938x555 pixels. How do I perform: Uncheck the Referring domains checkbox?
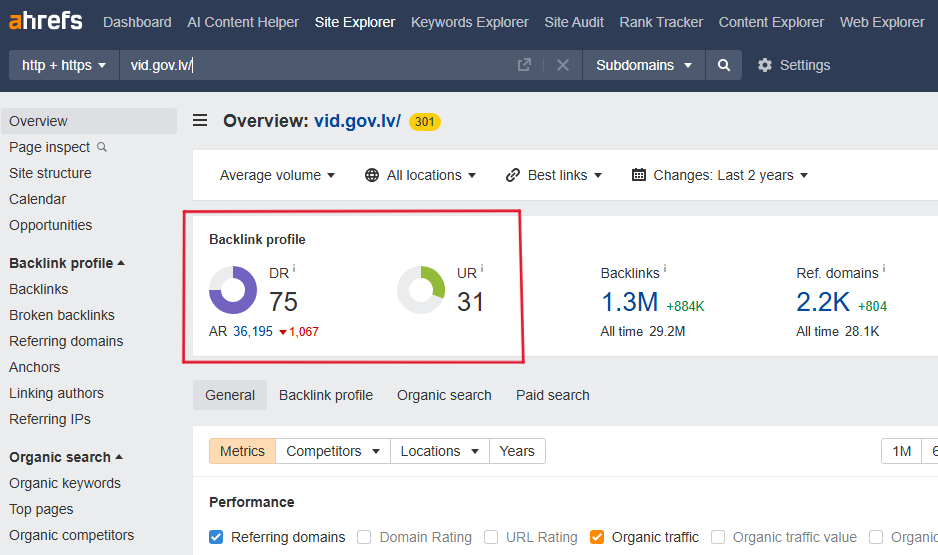pos(216,537)
